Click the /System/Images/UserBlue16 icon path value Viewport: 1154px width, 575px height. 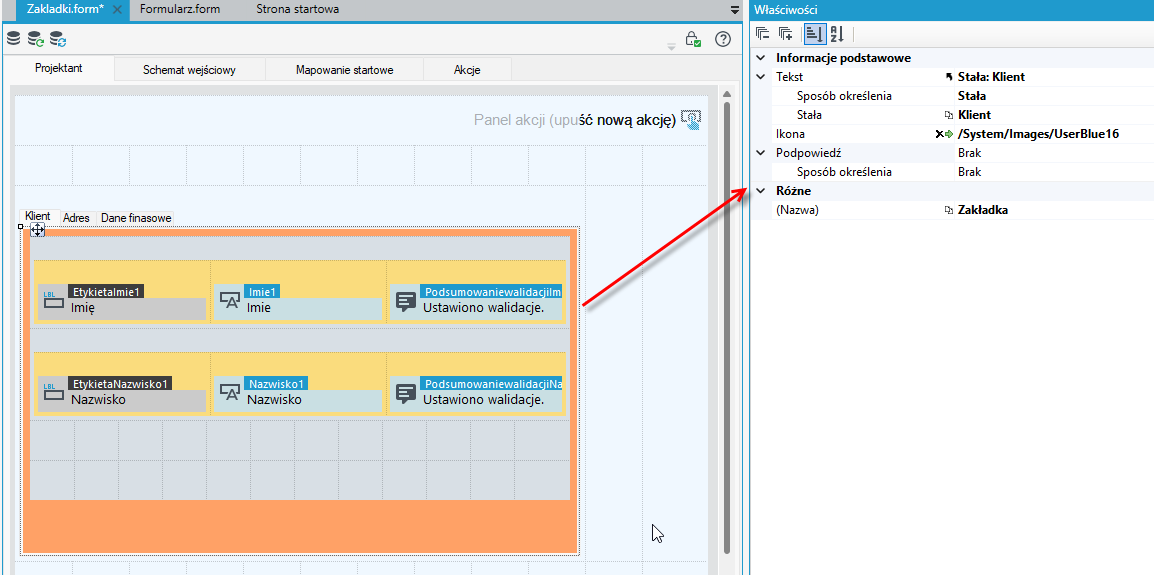[1038, 134]
